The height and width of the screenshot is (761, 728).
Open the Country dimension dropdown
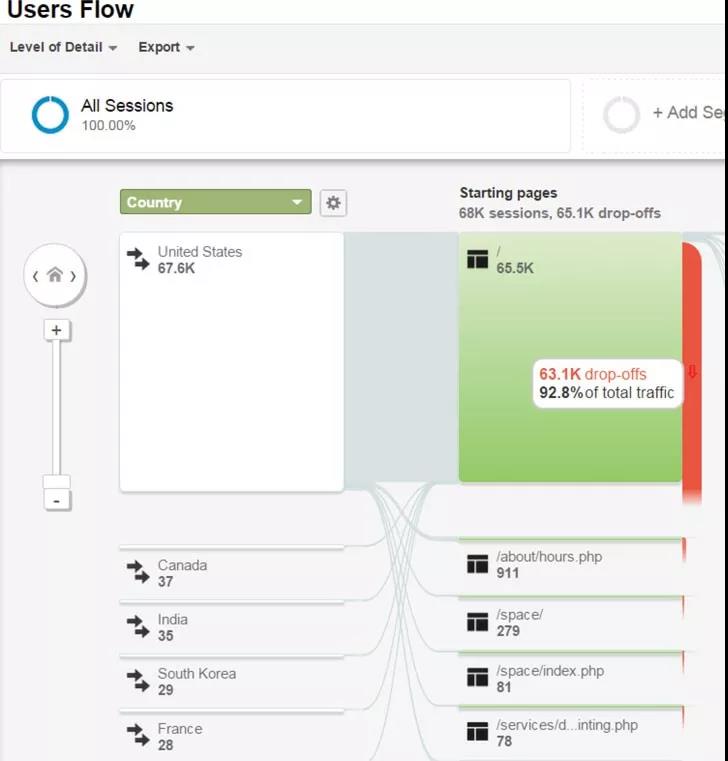215,202
